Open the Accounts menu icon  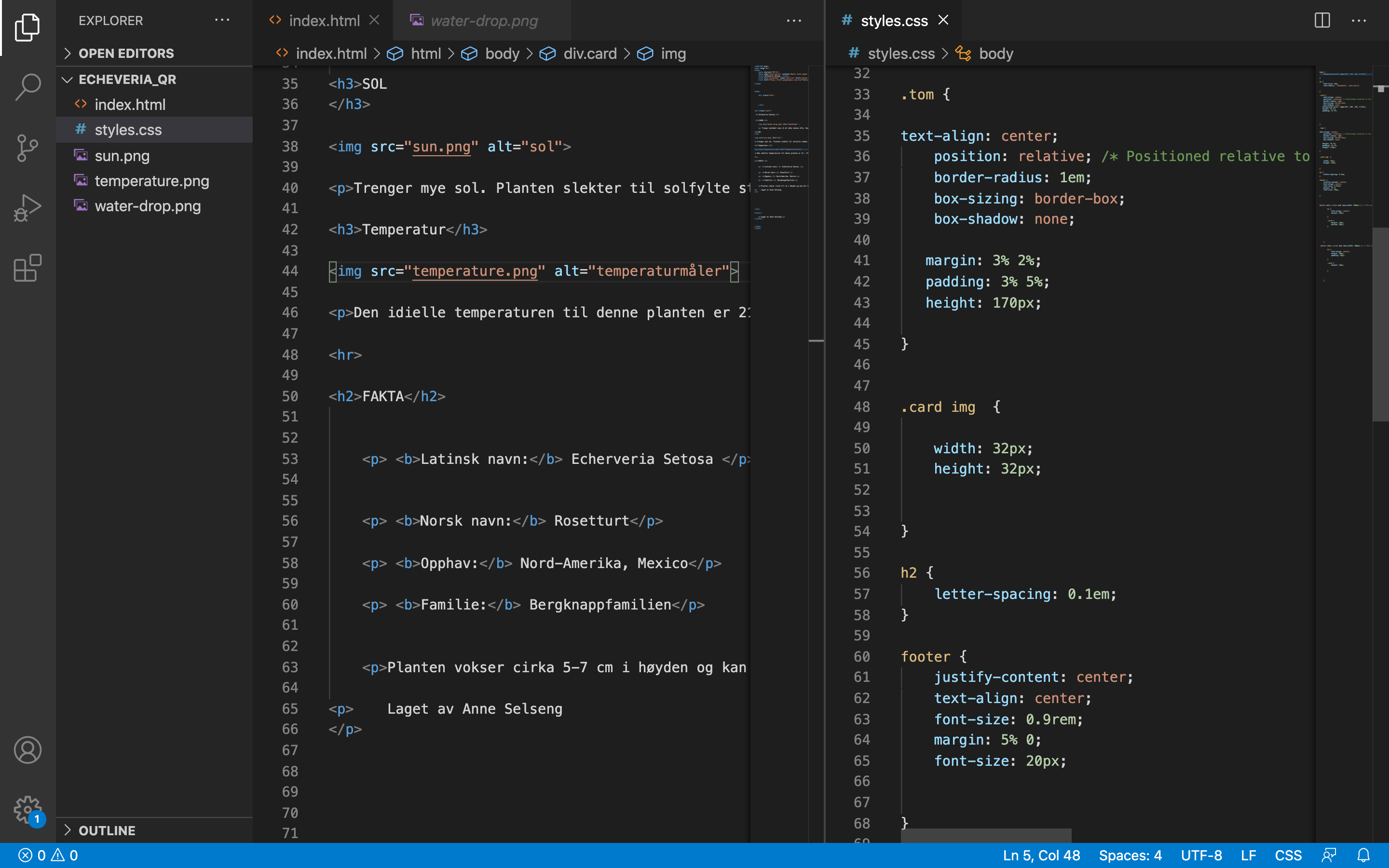(27, 750)
